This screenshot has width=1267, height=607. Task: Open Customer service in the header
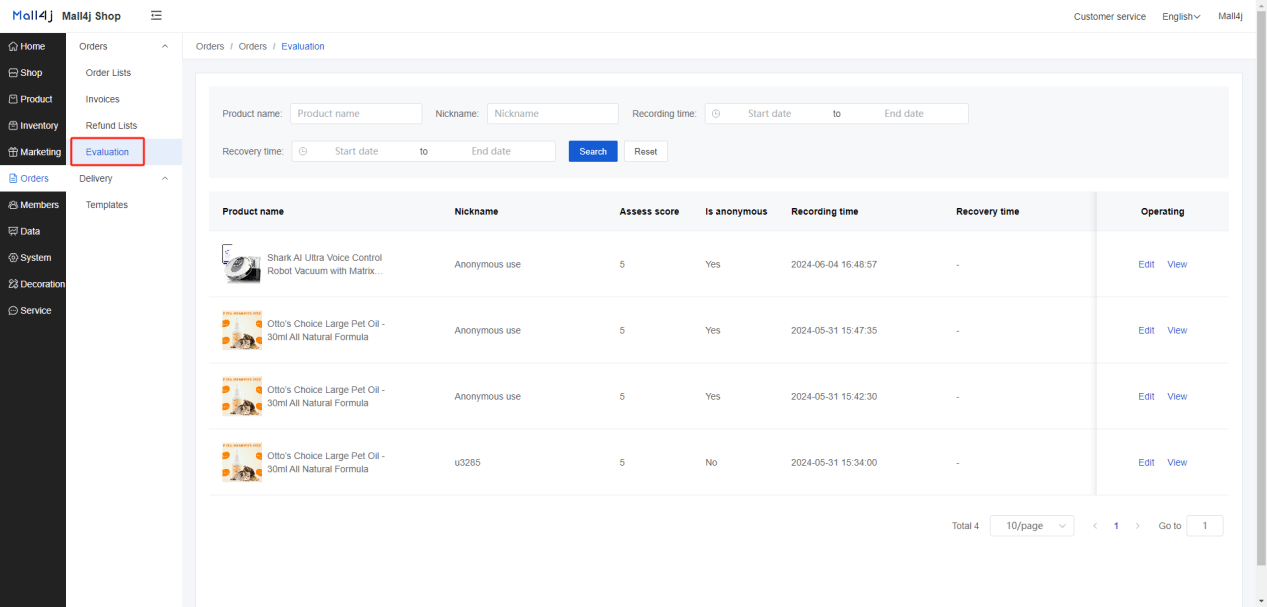1110,17
